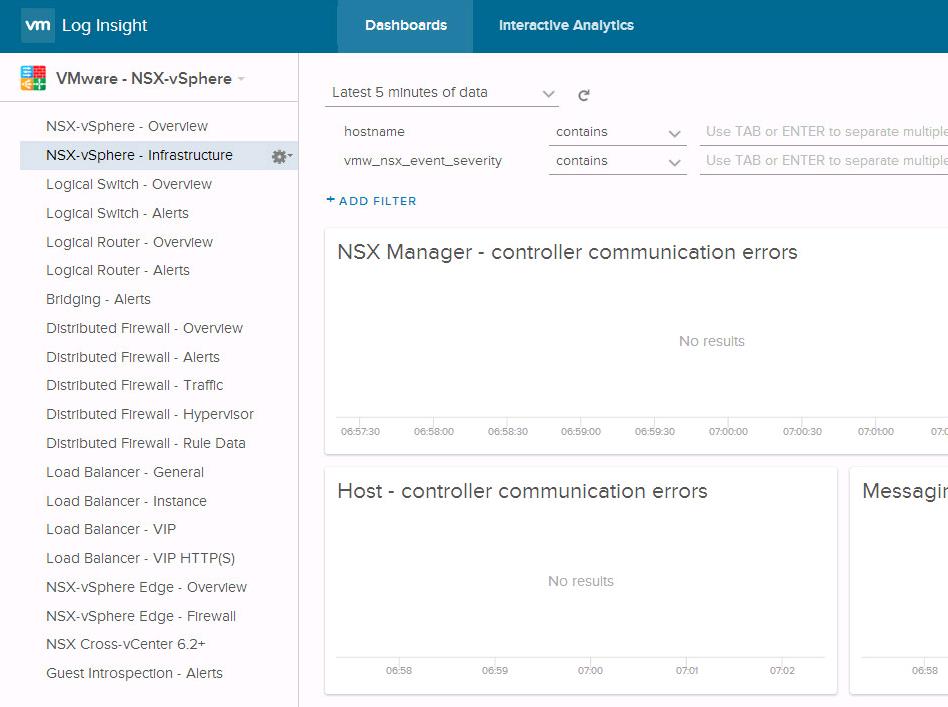This screenshot has height=707, width=948.
Task: Open the Latest 5 minutes time range dropdown
Action: pos(442,93)
